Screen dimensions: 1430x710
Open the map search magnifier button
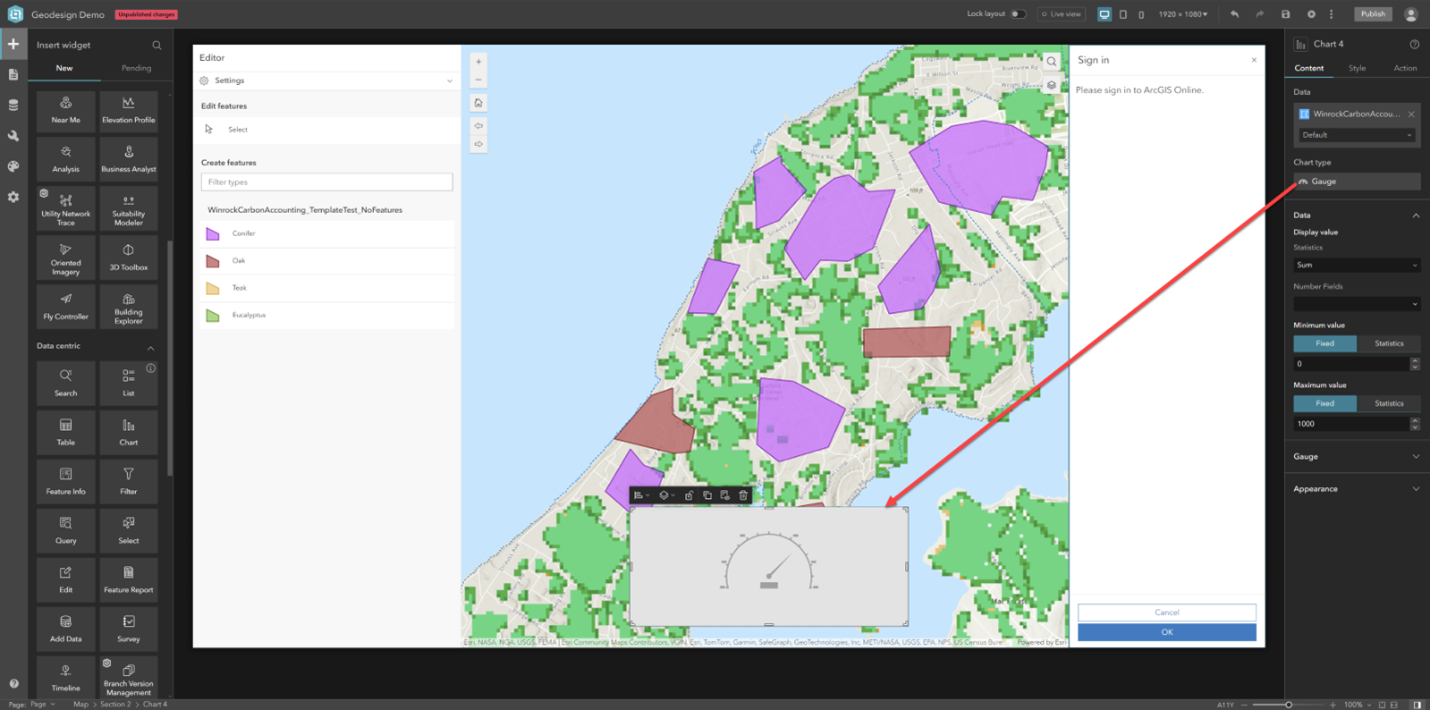pyautogui.click(x=1052, y=62)
